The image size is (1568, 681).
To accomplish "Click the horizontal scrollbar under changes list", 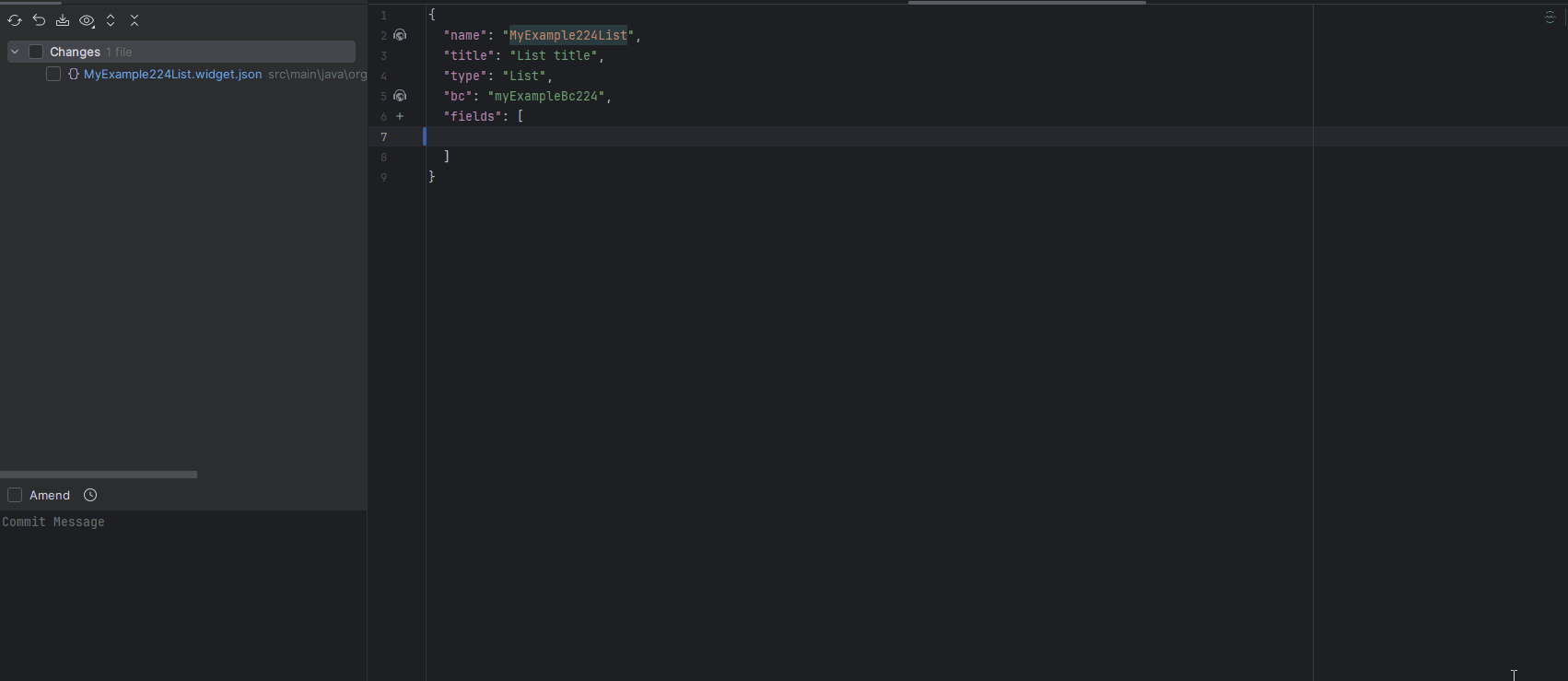I will click(x=99, y=475).
